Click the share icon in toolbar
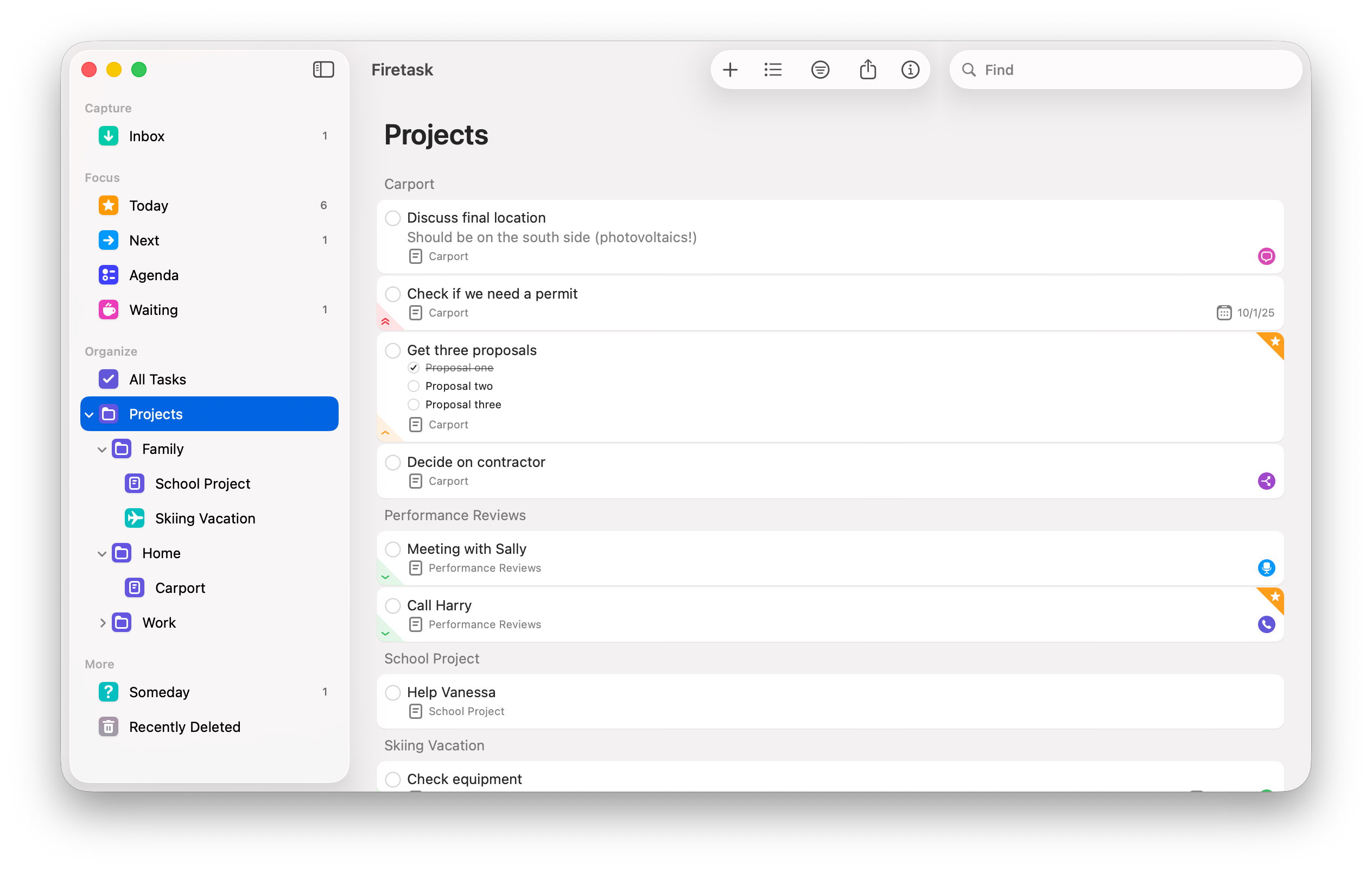 tap(867, 69)
